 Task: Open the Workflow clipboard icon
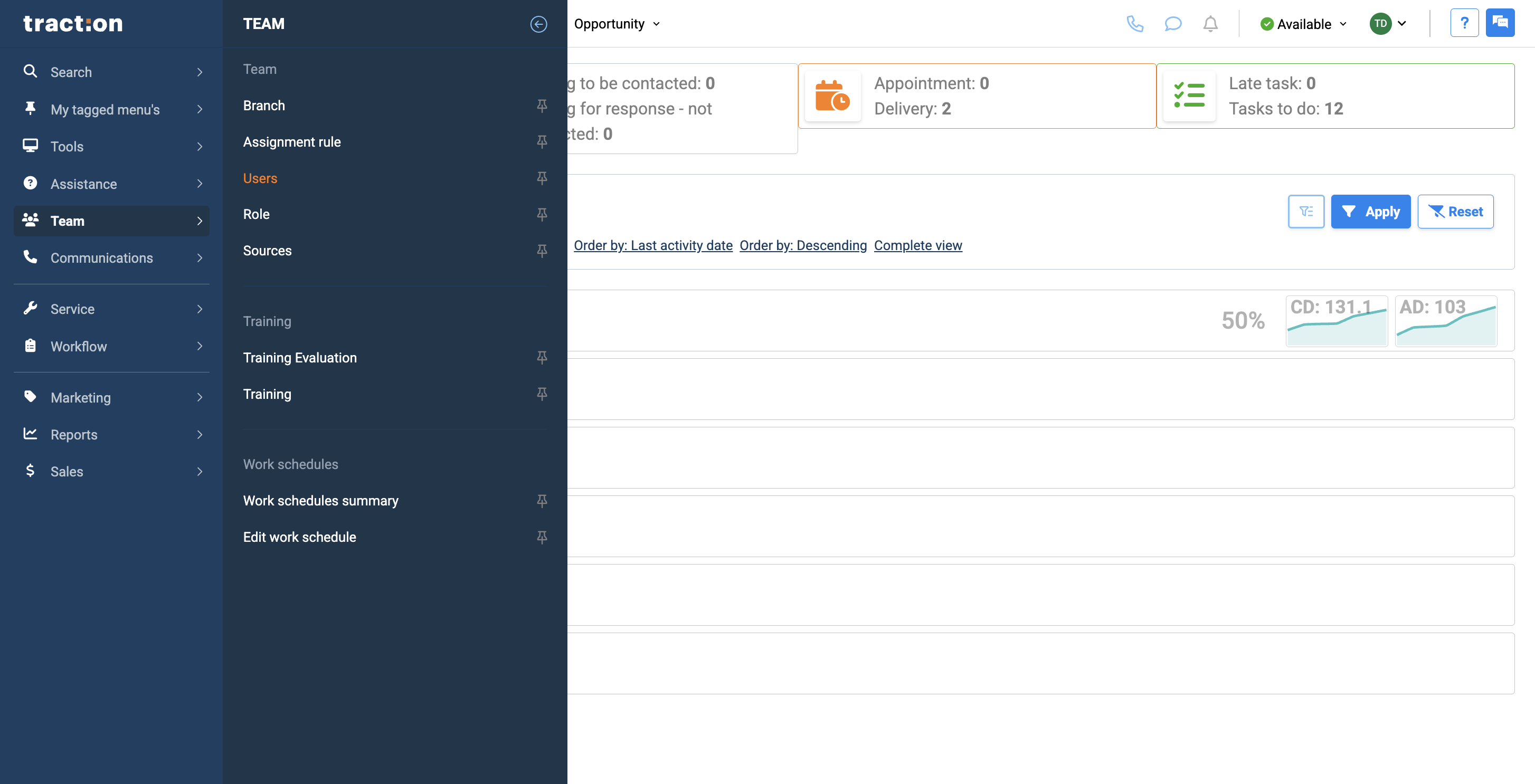[x=31, y=346]
